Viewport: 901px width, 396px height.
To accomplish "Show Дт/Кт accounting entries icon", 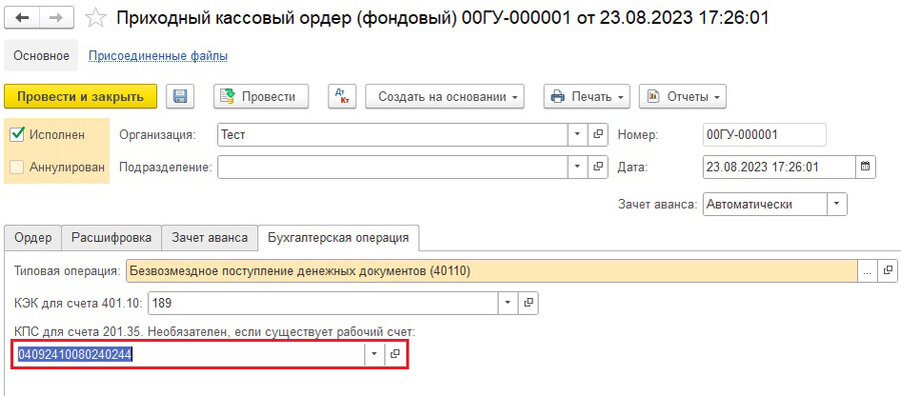I will pyautogui.click(x=342, y=97).
